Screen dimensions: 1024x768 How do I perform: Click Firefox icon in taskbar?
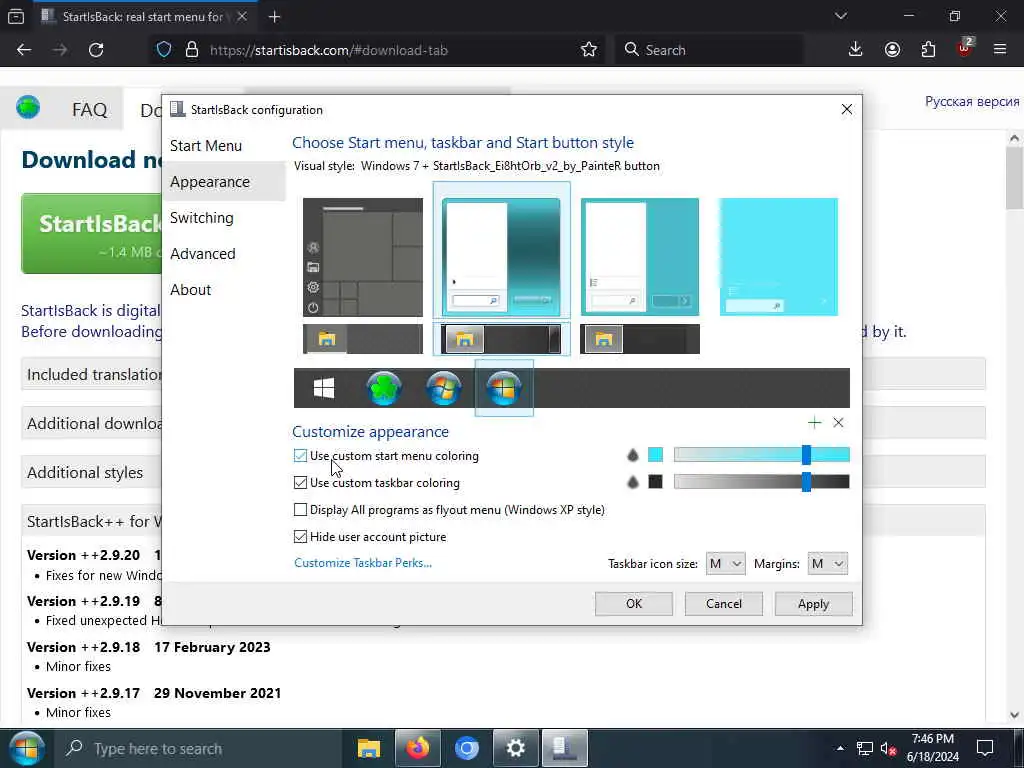point(418,748)
